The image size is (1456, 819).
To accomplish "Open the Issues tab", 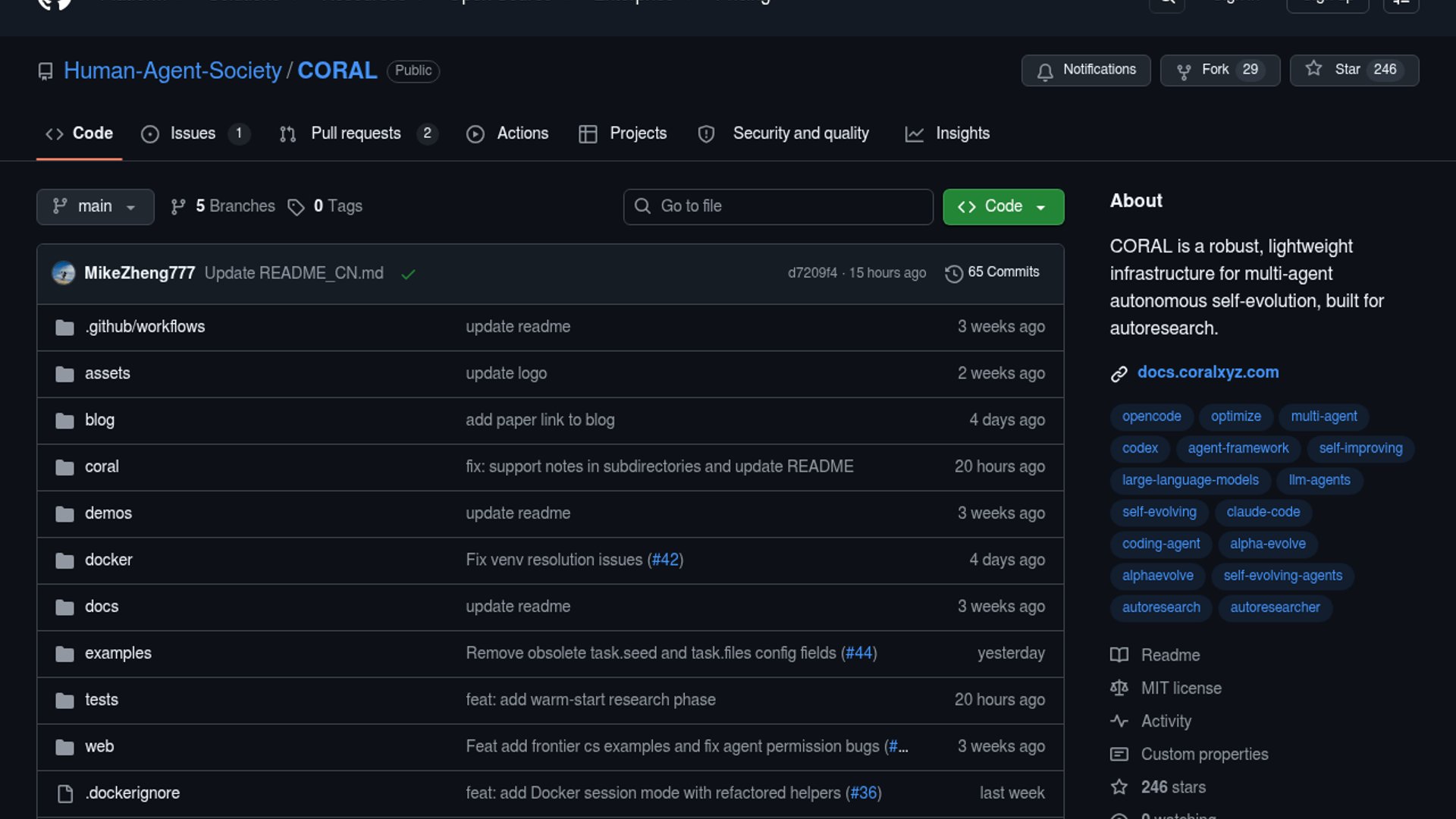I will click(193, 133).
